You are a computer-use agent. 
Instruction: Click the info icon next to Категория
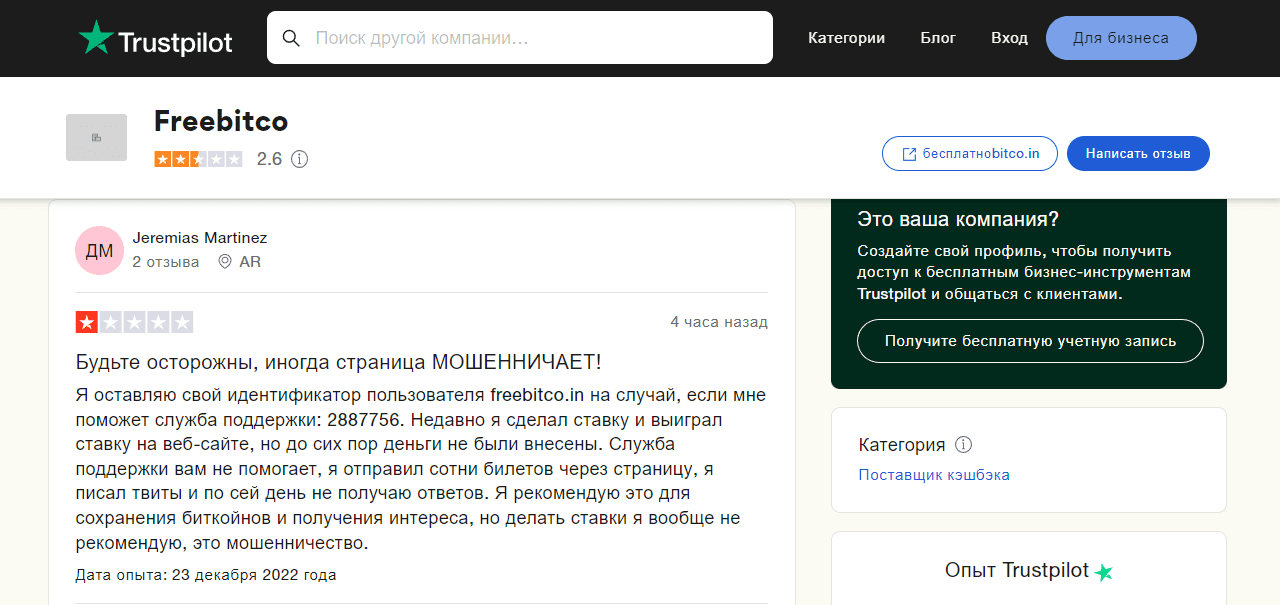click(963, 445)
